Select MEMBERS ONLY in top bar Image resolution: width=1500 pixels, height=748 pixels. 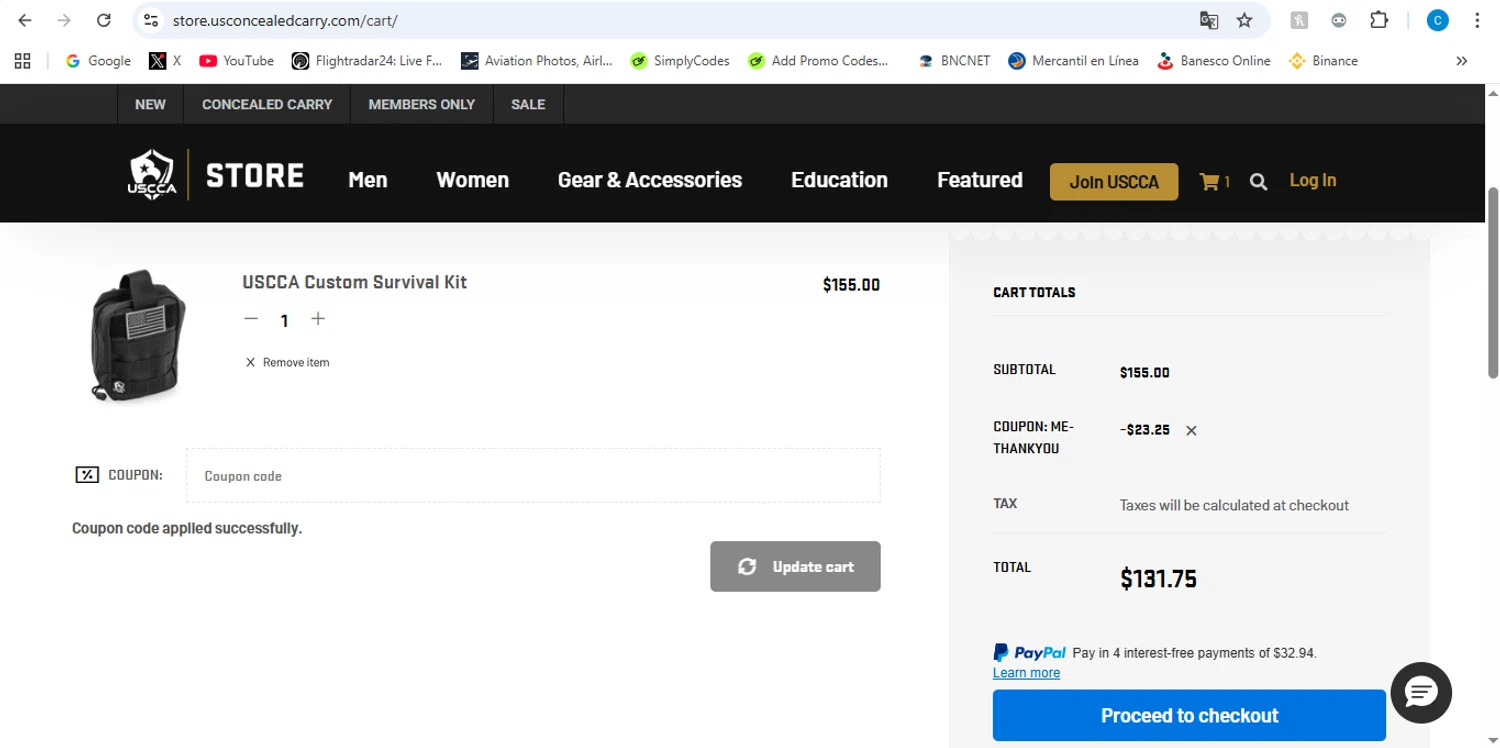coord(422,104)
